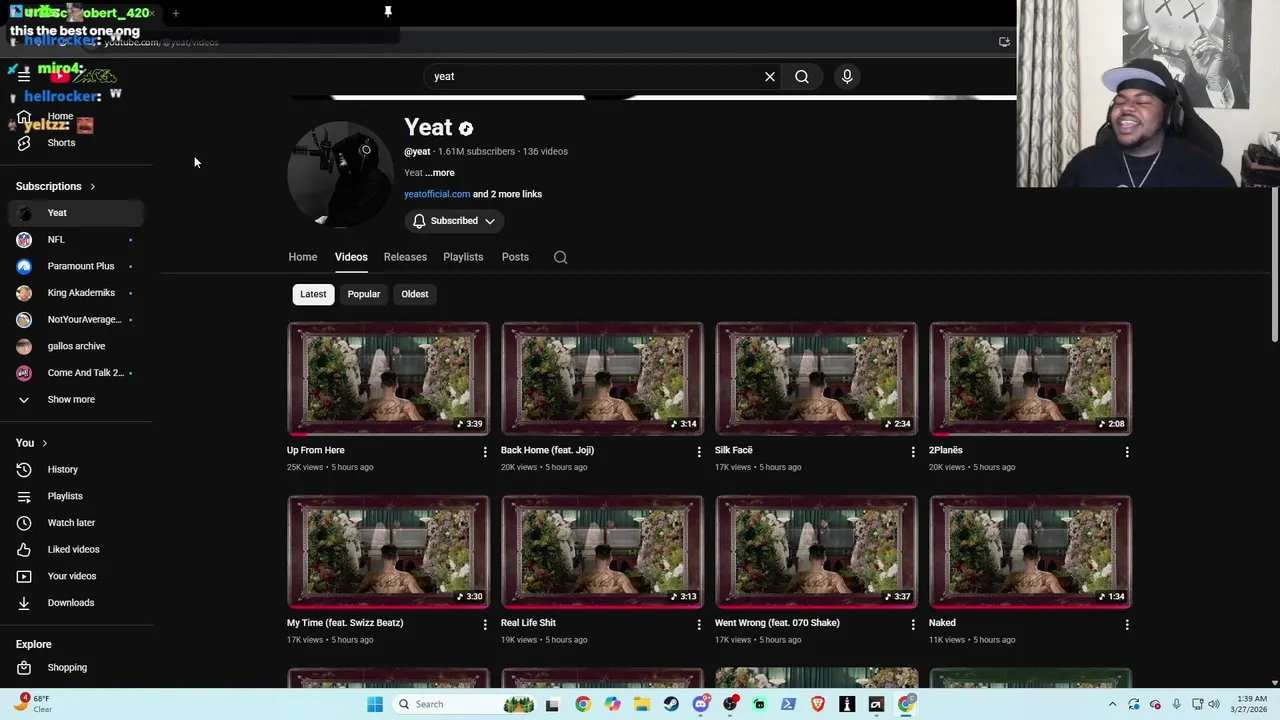Viewport: 1280px width, 720px height.
Task: Start voice search with the microphone
Action: coord(847,76)
